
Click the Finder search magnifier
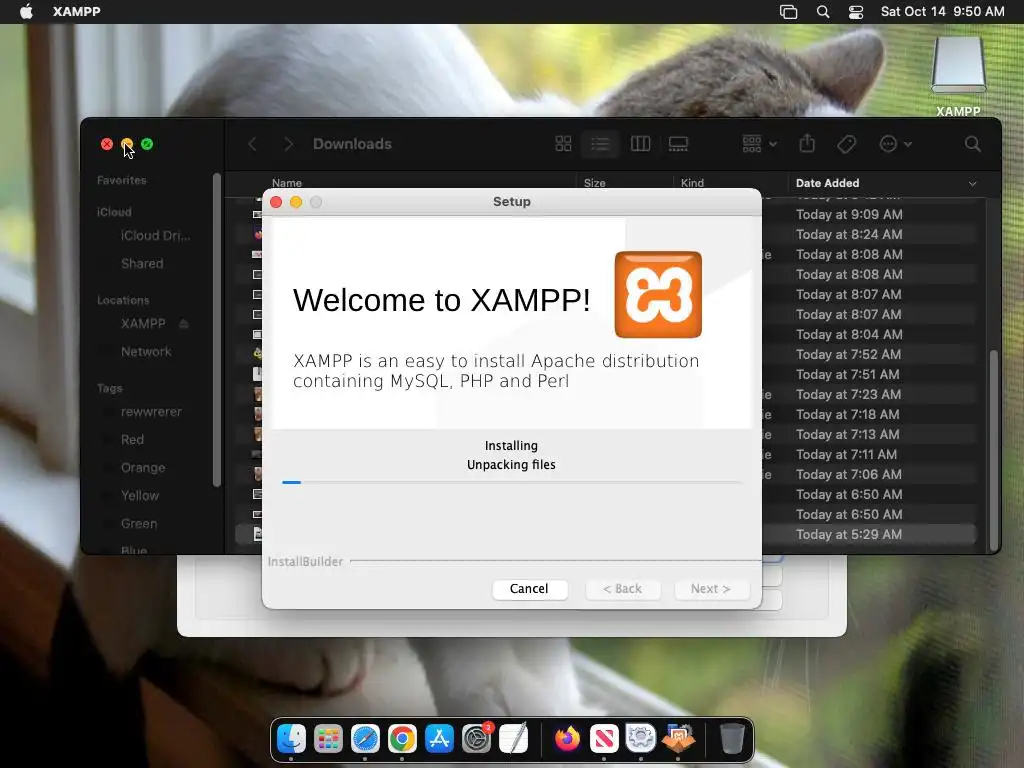tap(972, 144)
